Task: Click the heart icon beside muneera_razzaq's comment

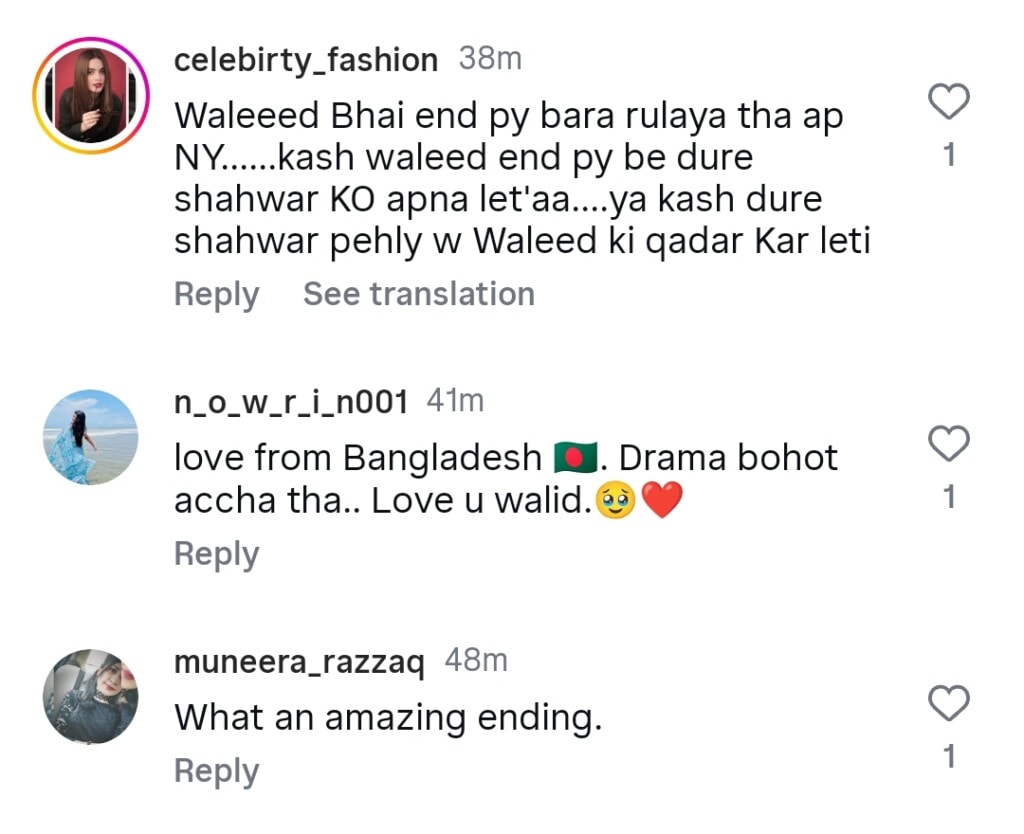Action: click(x=947, y=704)
